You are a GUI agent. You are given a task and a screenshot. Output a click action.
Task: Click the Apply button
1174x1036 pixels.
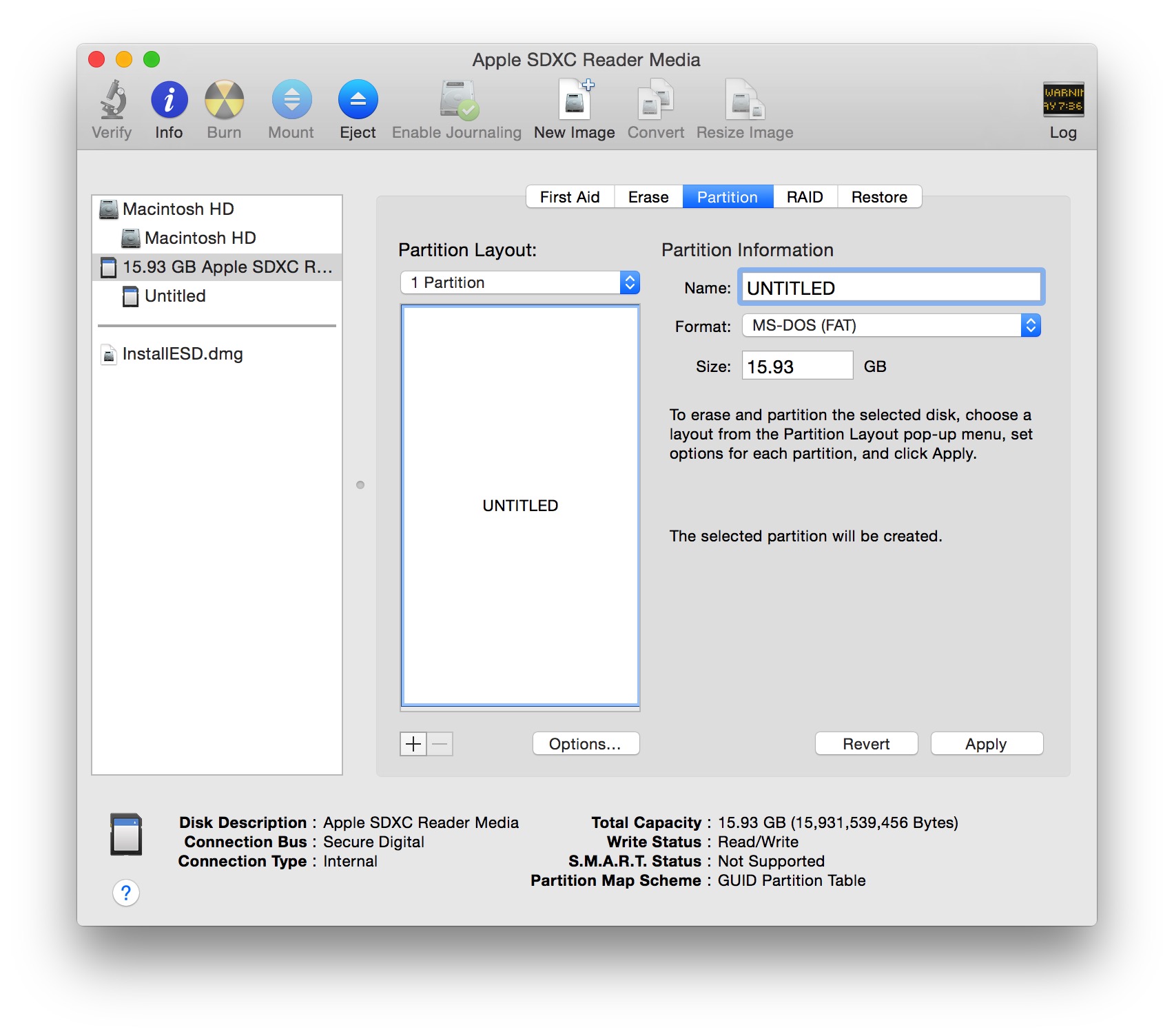tap(987, 743)
